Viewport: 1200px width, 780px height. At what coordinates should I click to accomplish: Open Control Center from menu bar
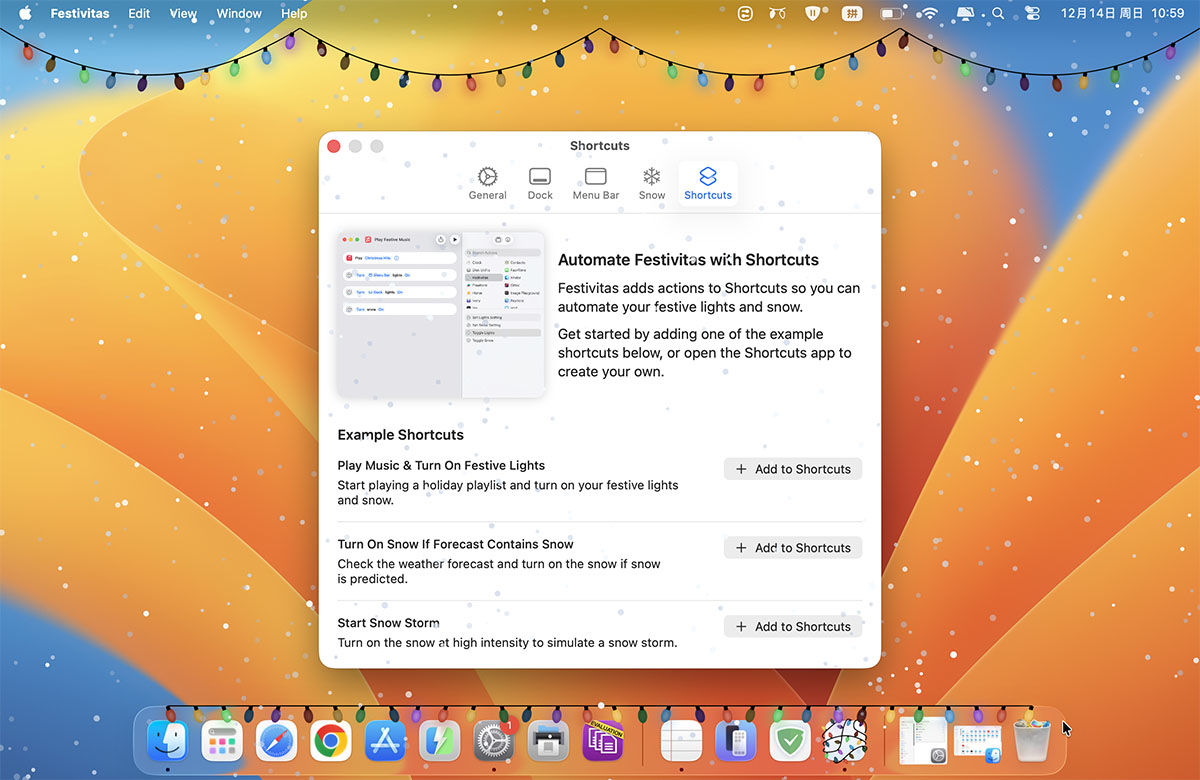coord(1033,14)
